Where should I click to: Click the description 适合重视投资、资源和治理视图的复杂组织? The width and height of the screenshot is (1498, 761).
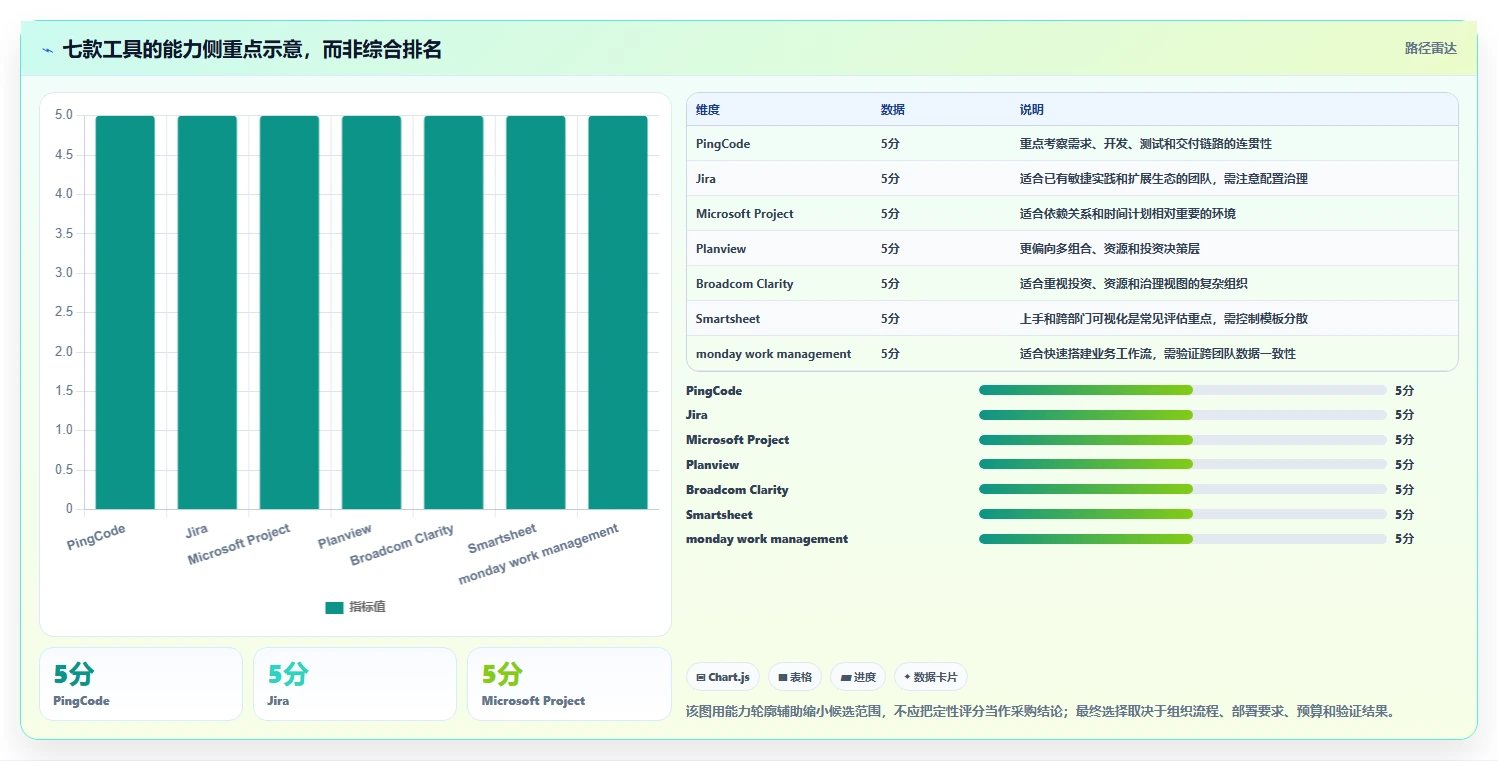pos(1134,284)
